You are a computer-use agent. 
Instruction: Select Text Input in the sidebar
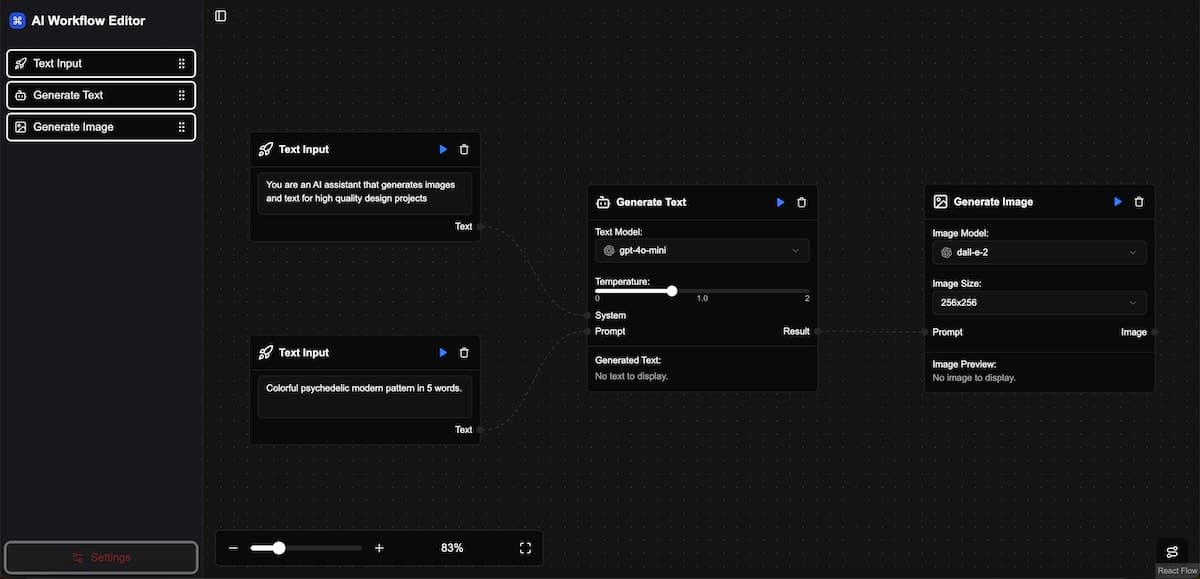coord(100,63)
